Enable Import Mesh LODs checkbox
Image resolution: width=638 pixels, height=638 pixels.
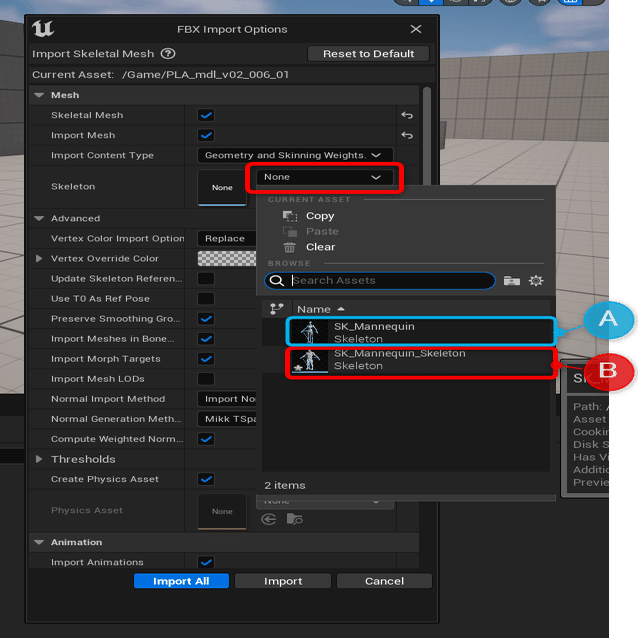[x=206, y=379]
